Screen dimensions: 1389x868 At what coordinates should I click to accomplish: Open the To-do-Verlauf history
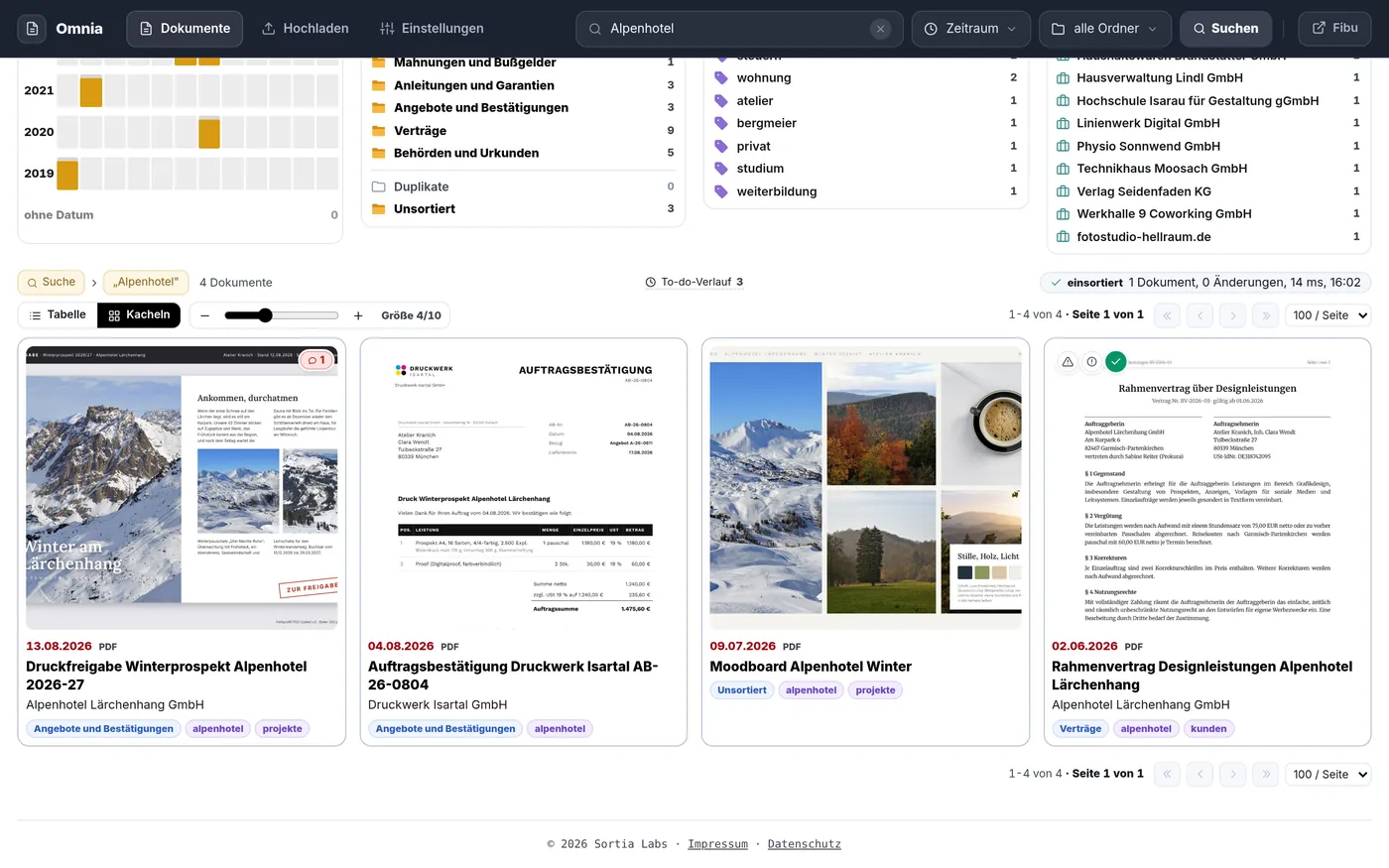694,282
